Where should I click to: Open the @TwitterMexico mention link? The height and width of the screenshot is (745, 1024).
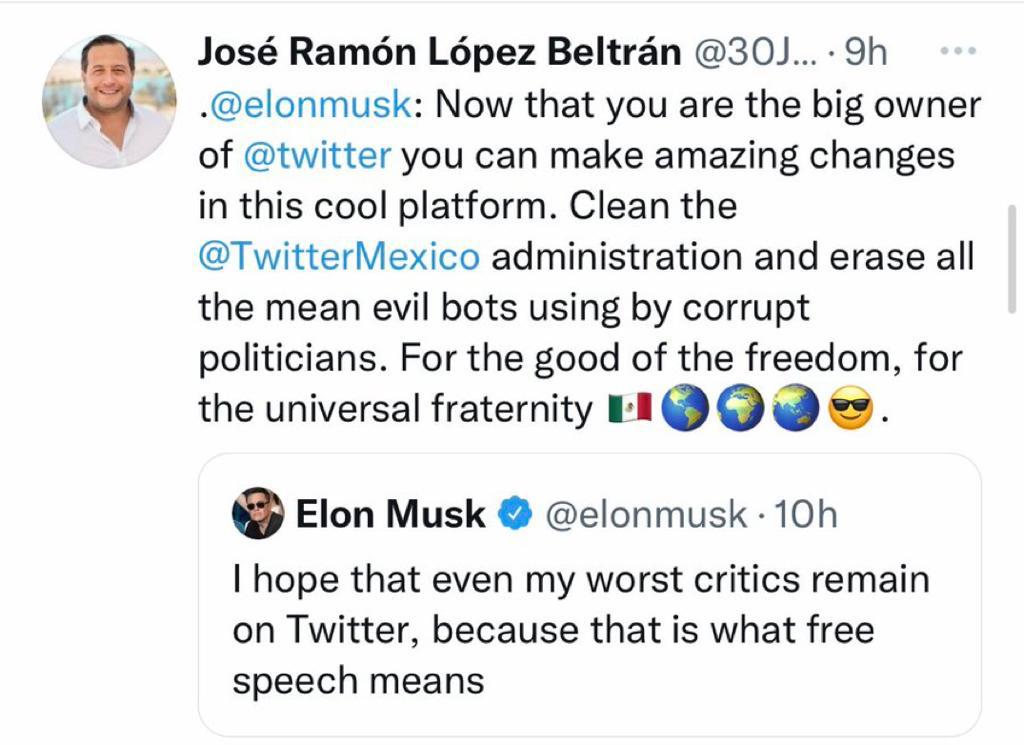pos(340,257)
